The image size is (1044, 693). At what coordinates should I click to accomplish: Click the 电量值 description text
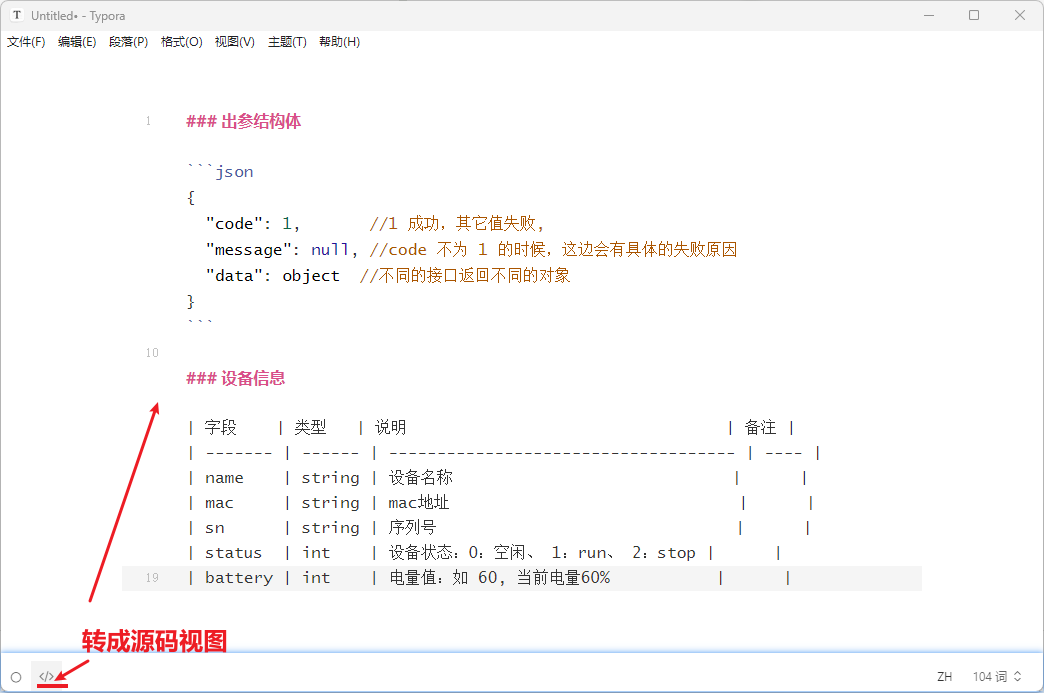pyautogui.click(x=499, y=577)
